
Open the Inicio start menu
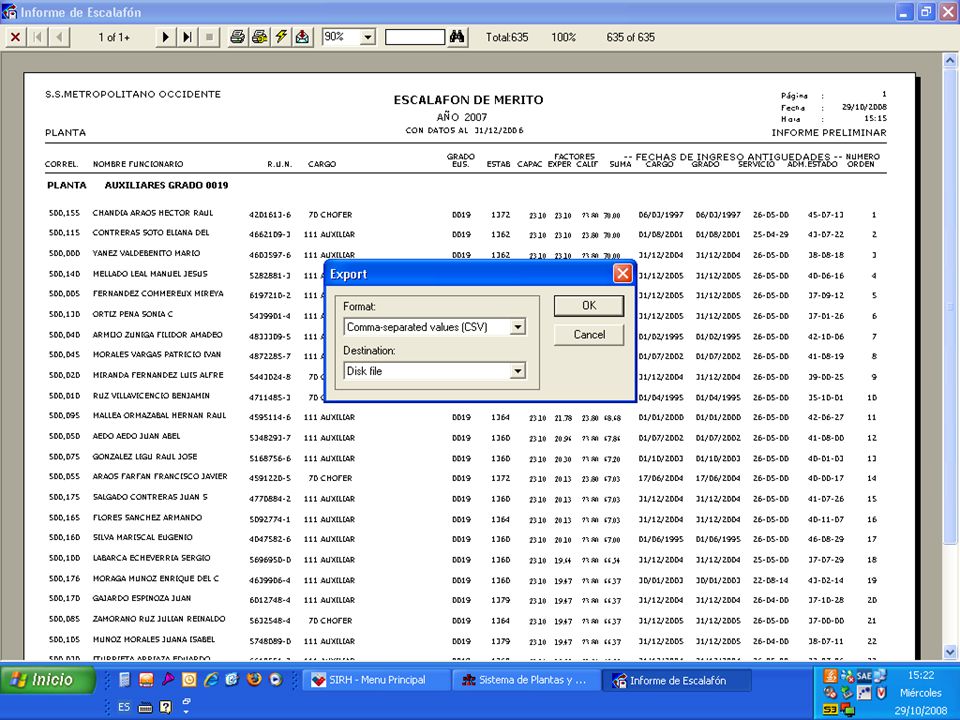[48, 680]
